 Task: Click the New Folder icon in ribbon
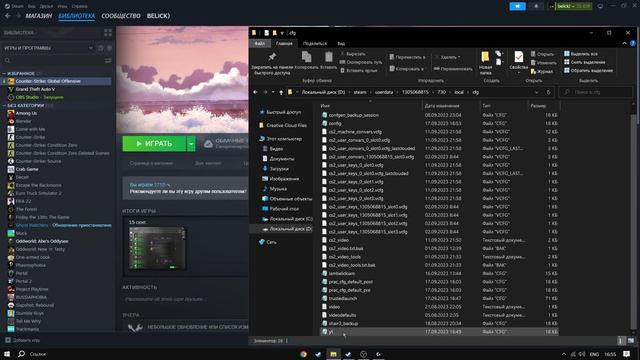485,57
